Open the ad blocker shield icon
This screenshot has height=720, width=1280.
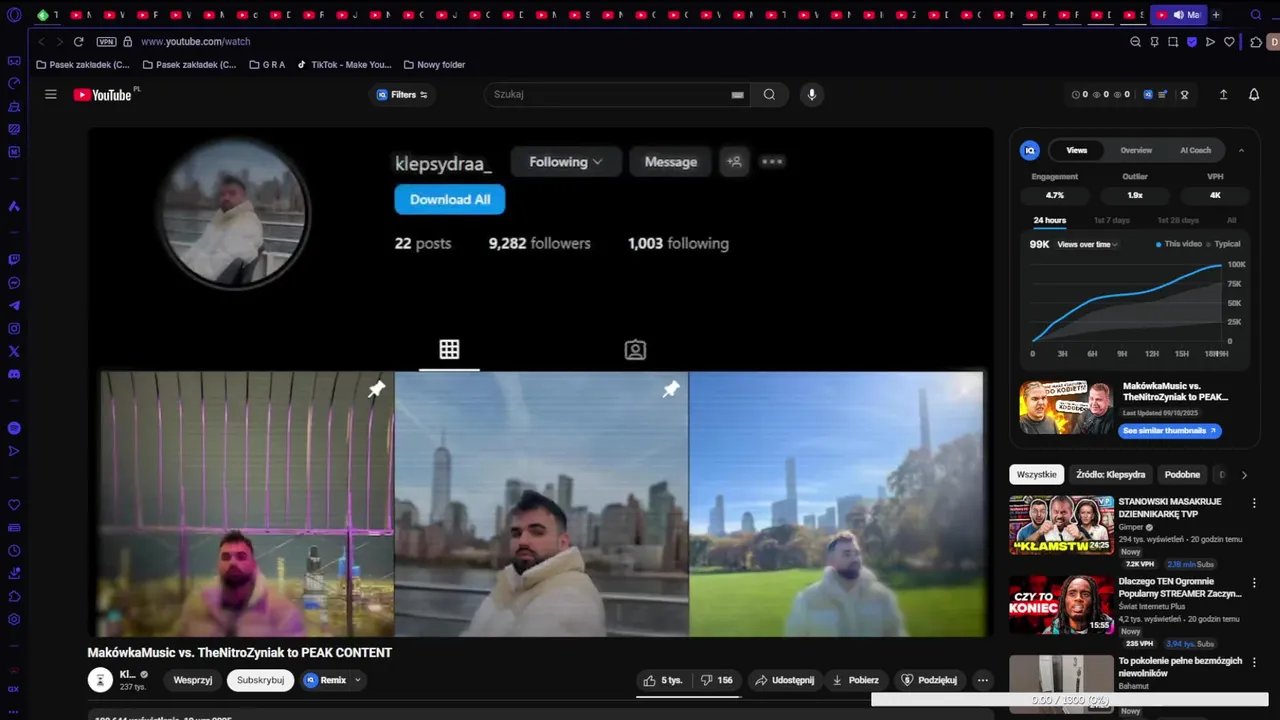click(1192, 42)
